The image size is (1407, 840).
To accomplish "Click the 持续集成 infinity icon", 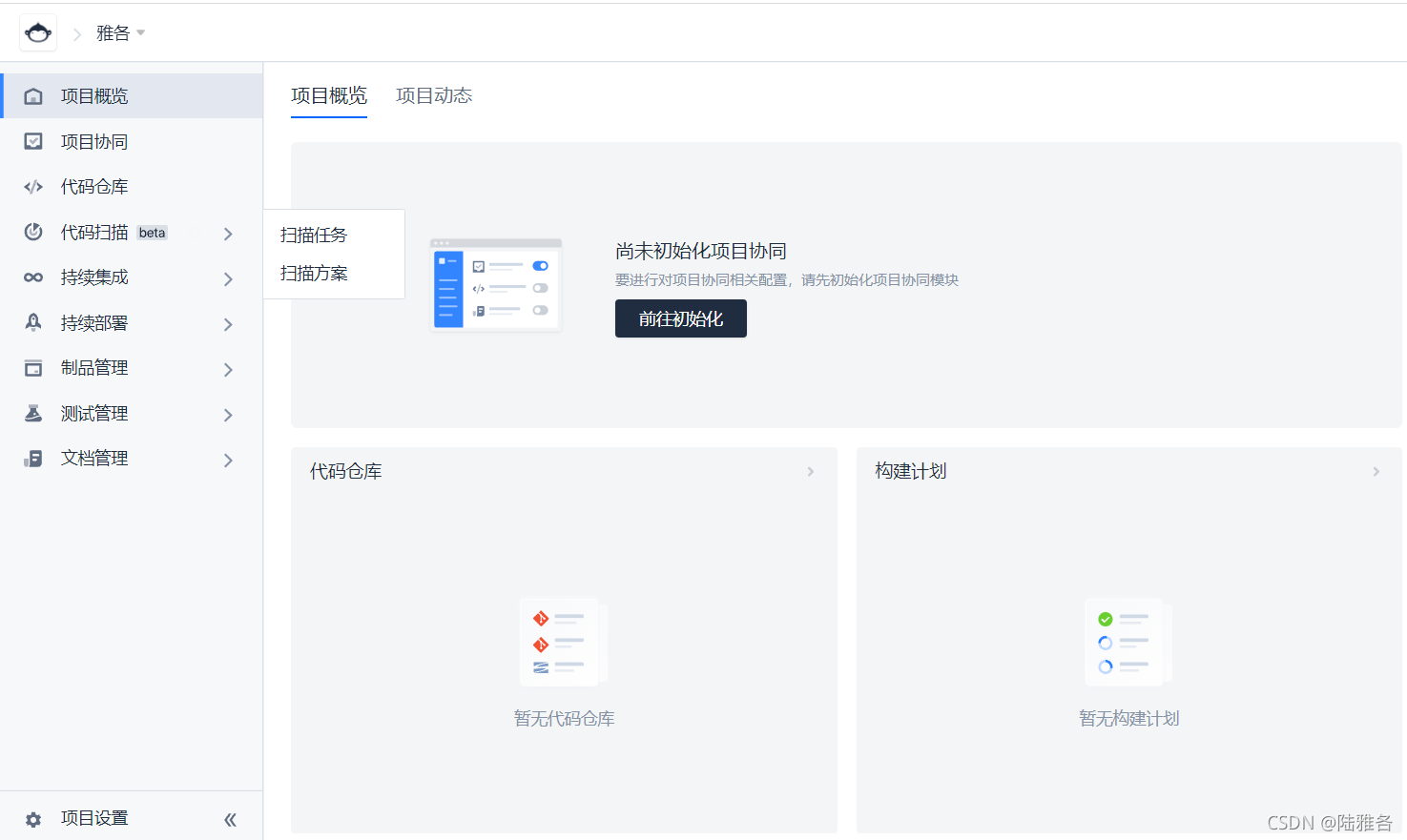I will click(x=33, y=277).
